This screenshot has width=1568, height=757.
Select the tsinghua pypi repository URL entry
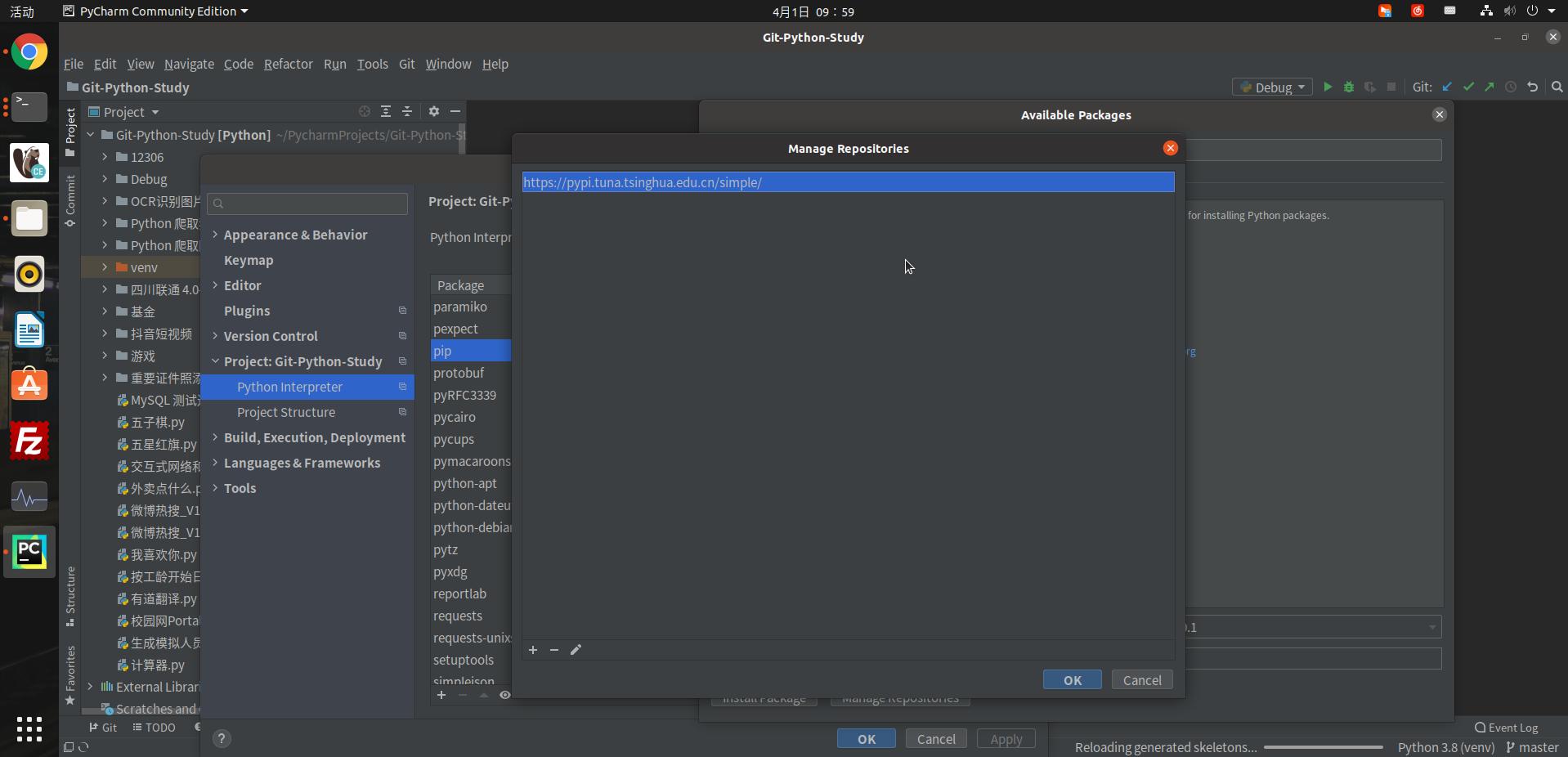click(x=848, y=182)
